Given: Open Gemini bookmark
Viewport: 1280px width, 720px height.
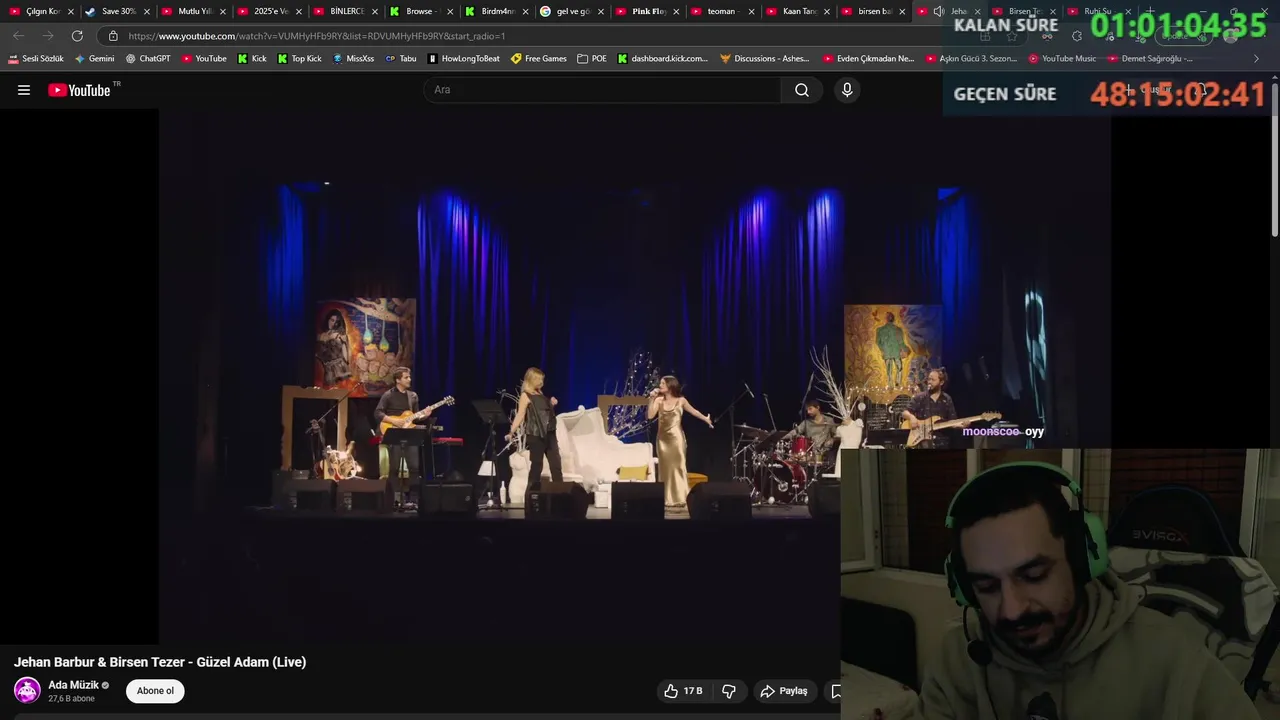Looking at the screenshot, I should (x=95, y=59).
